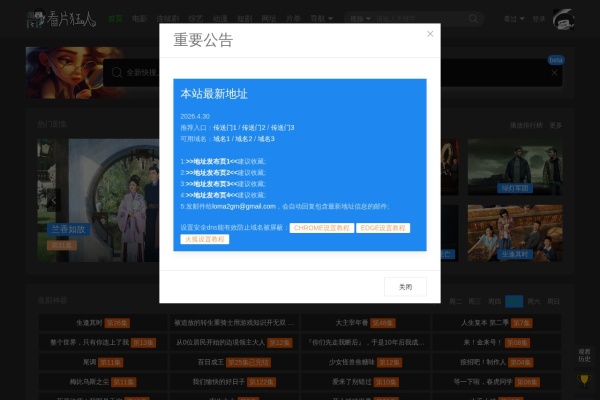Click 更多 beside 播放排行榜

pyautogui.click(x=555, y=125)
